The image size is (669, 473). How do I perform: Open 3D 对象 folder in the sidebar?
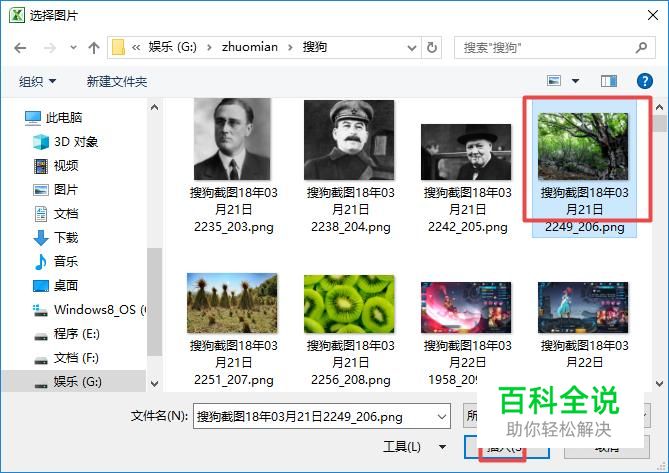pos(65,142)
